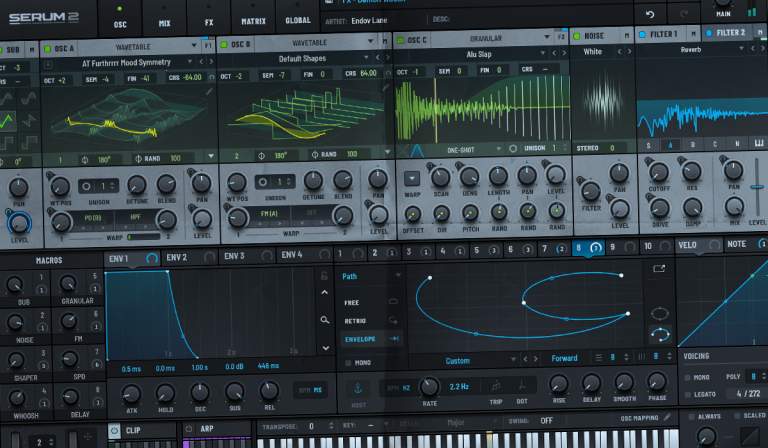768x448 pixels.
Task: Select the green triangle sub waveform
Action: pyautogui.click(x=7, y=120)
